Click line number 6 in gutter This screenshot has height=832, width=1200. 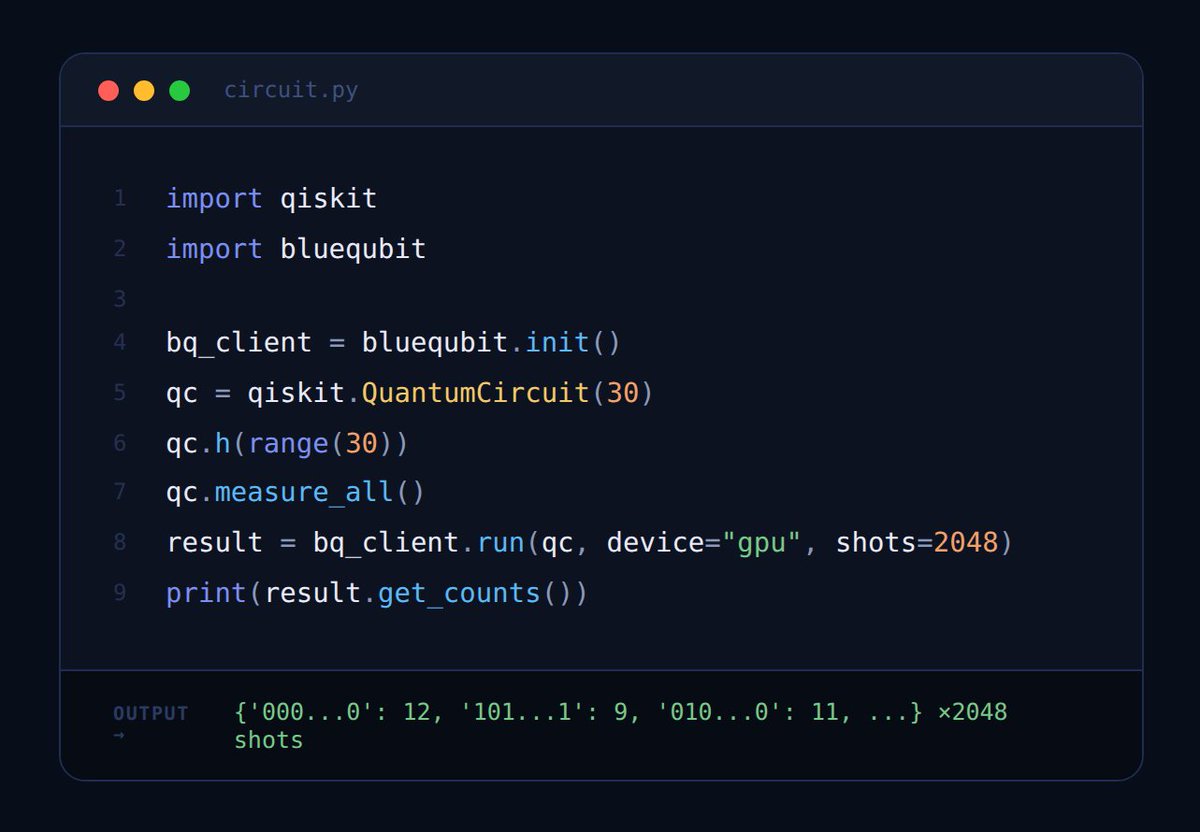(x=120, y=443)
